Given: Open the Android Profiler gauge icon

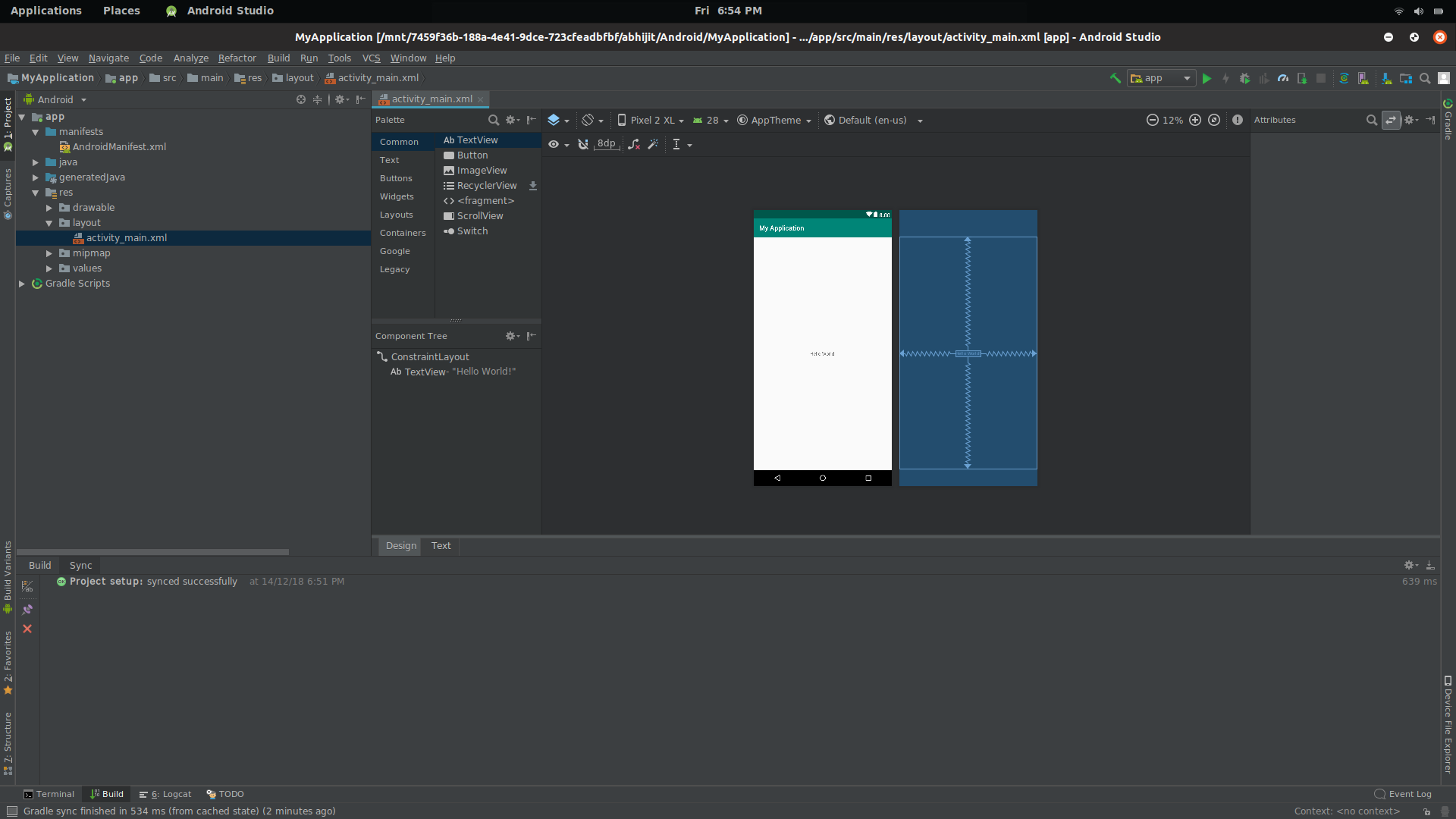Looking at the screenshot, I should pos(1283,78).
